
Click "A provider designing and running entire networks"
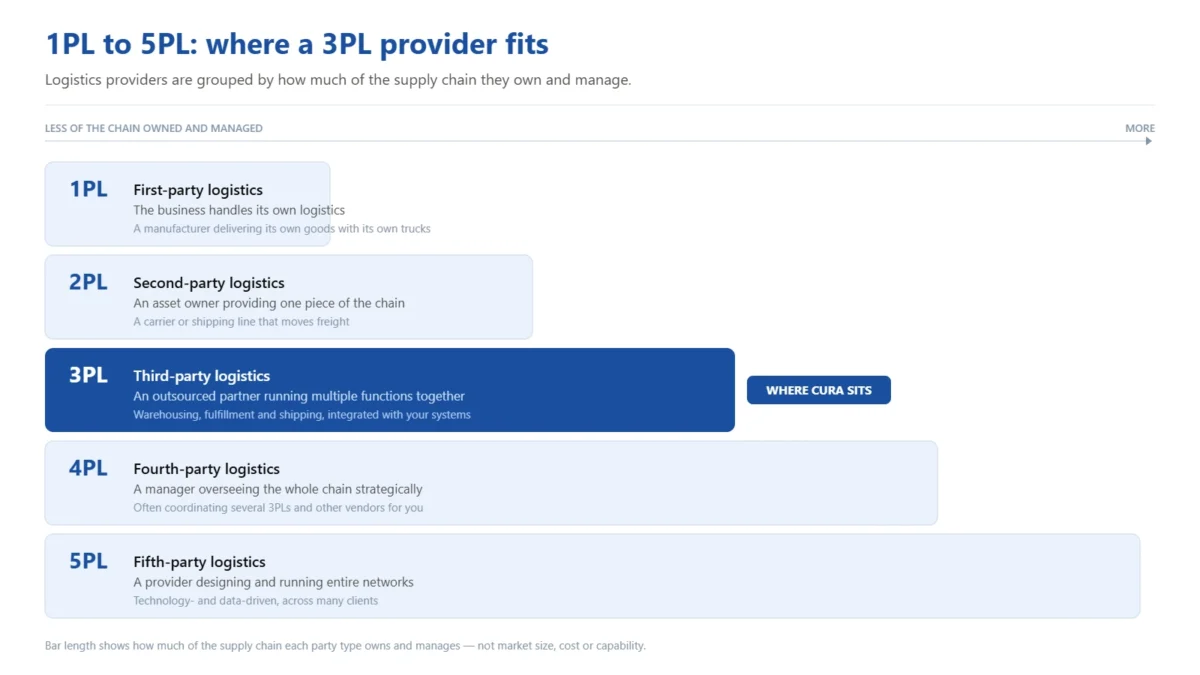point(273,582)
